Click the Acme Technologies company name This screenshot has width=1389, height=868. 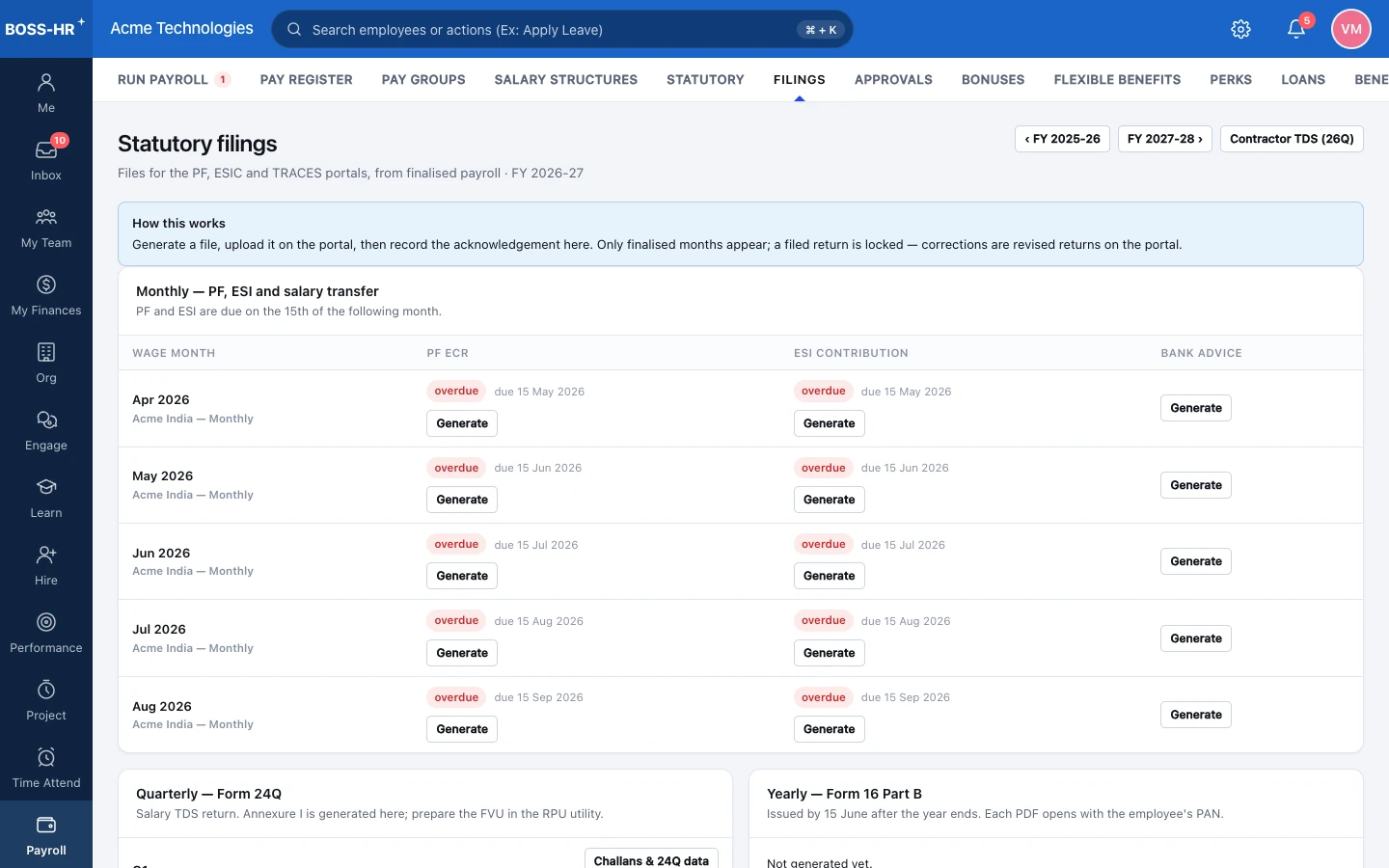tap(181, 28)
